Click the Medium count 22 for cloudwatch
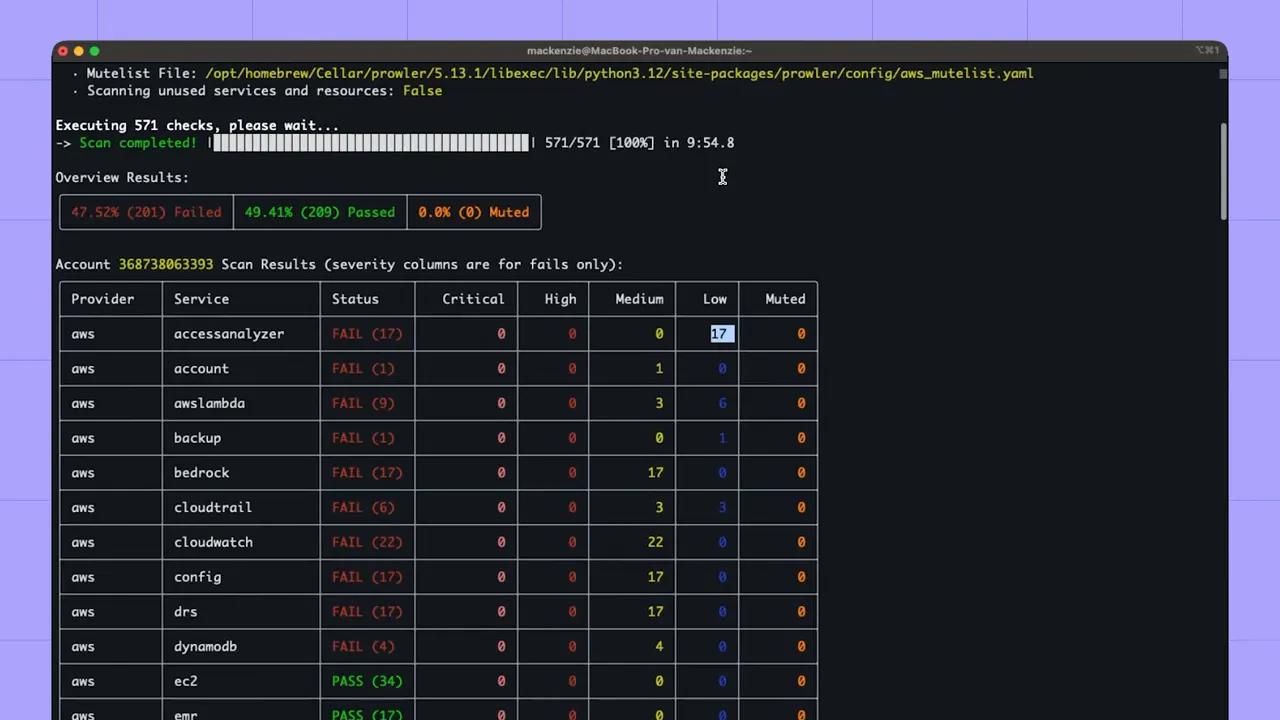1280x720 pixels. (655, 542)
